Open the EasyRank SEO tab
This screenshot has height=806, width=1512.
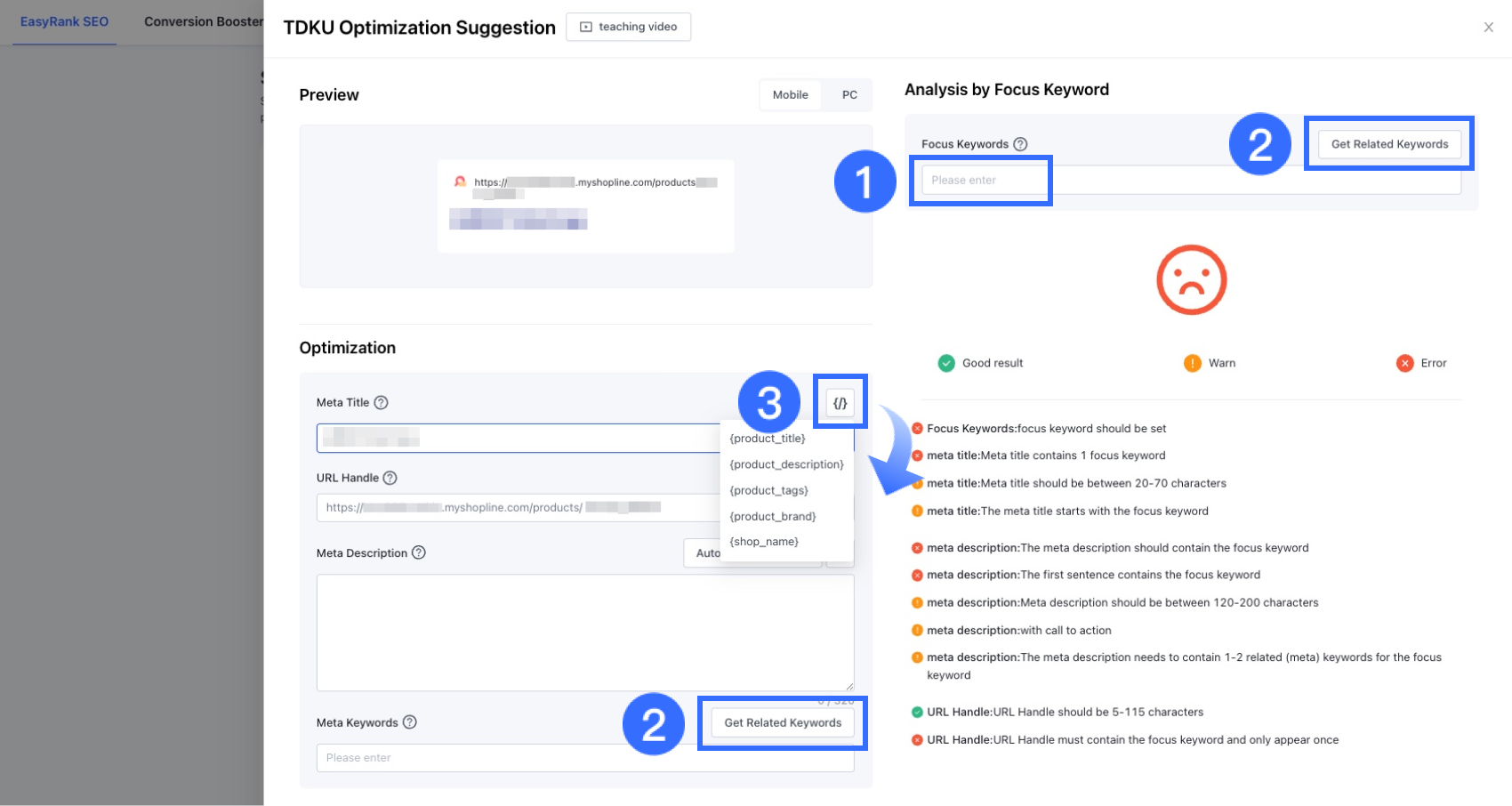tap(64, 22)
